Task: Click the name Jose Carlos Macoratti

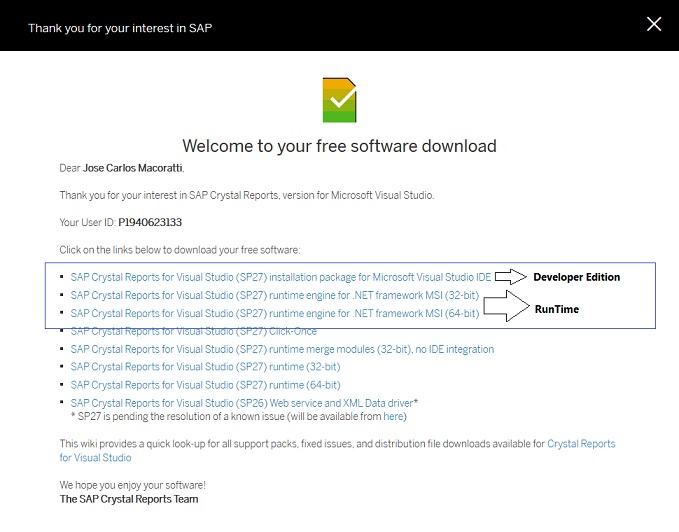Action: coord(133,168)
